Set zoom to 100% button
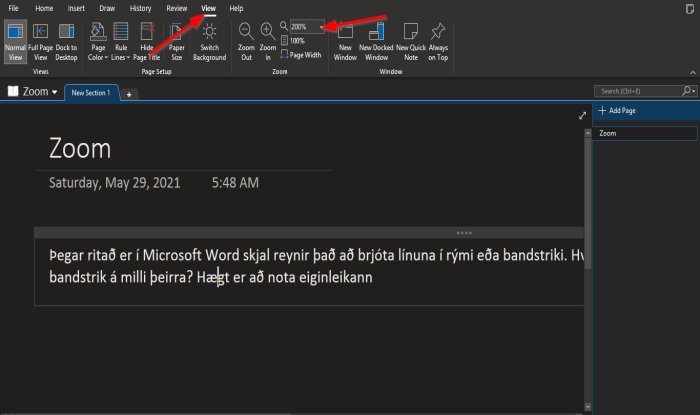The width and height of the screenshot is (700, 415). pyautogui.click(x=296, y=41)
